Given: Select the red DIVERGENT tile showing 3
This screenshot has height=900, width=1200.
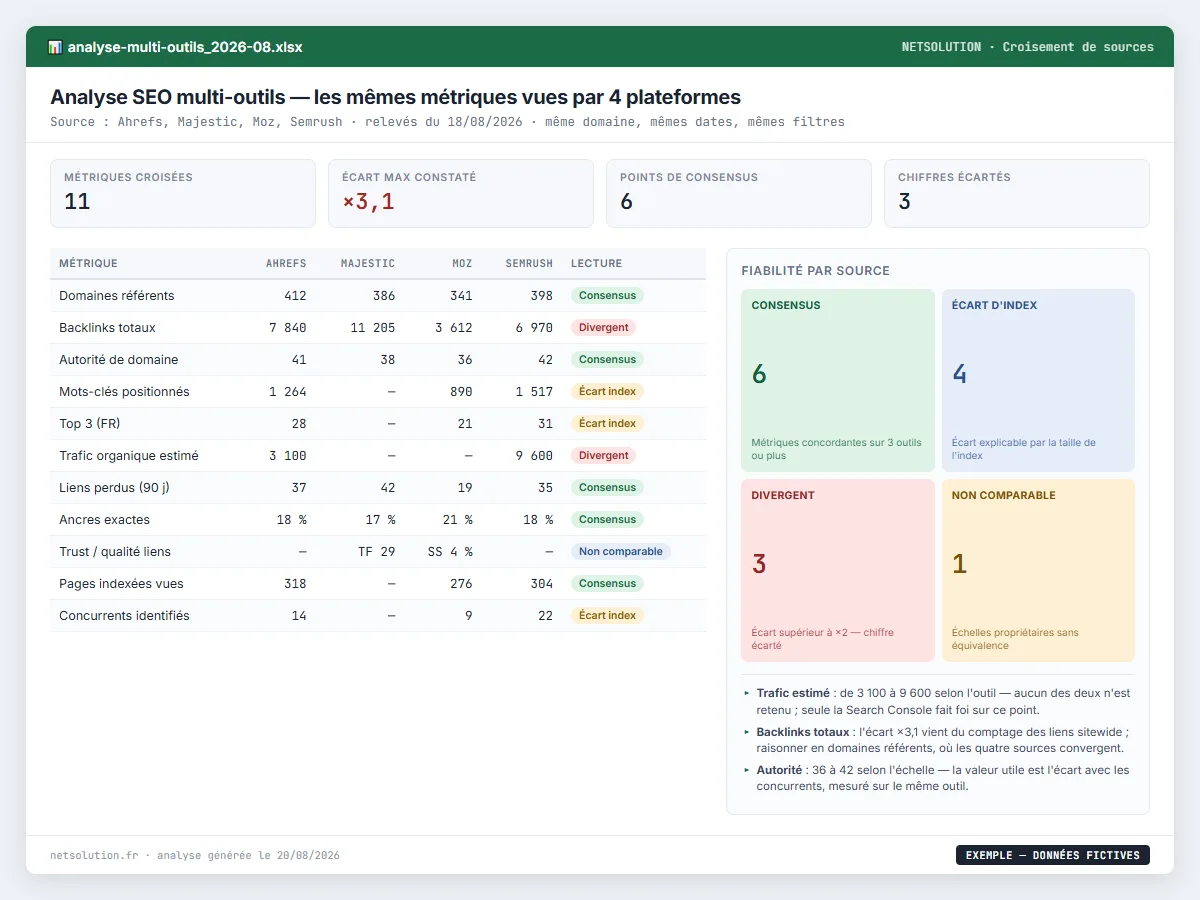Looking at the screenshot, I should pyautogui.click(x=838, y=570).
